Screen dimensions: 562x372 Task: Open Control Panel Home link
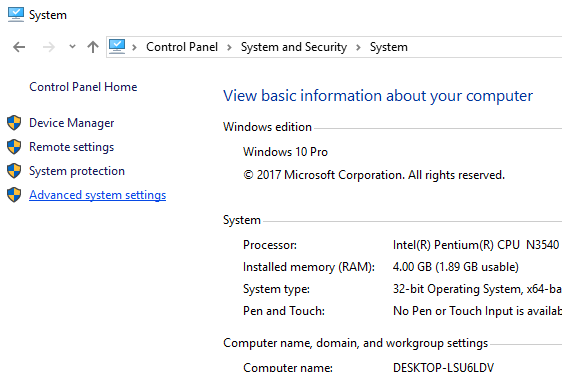(x=83, y=87)
